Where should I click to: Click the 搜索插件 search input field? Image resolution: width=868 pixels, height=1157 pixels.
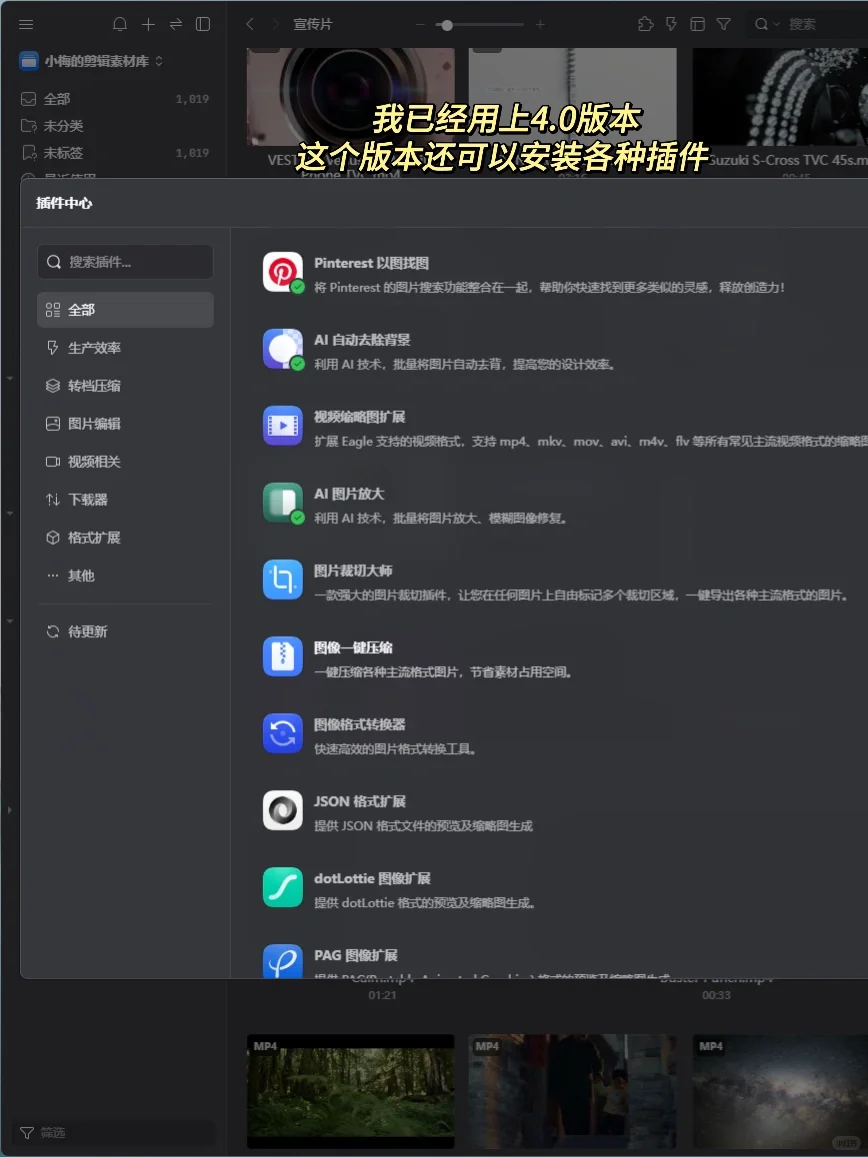(125, 261)
